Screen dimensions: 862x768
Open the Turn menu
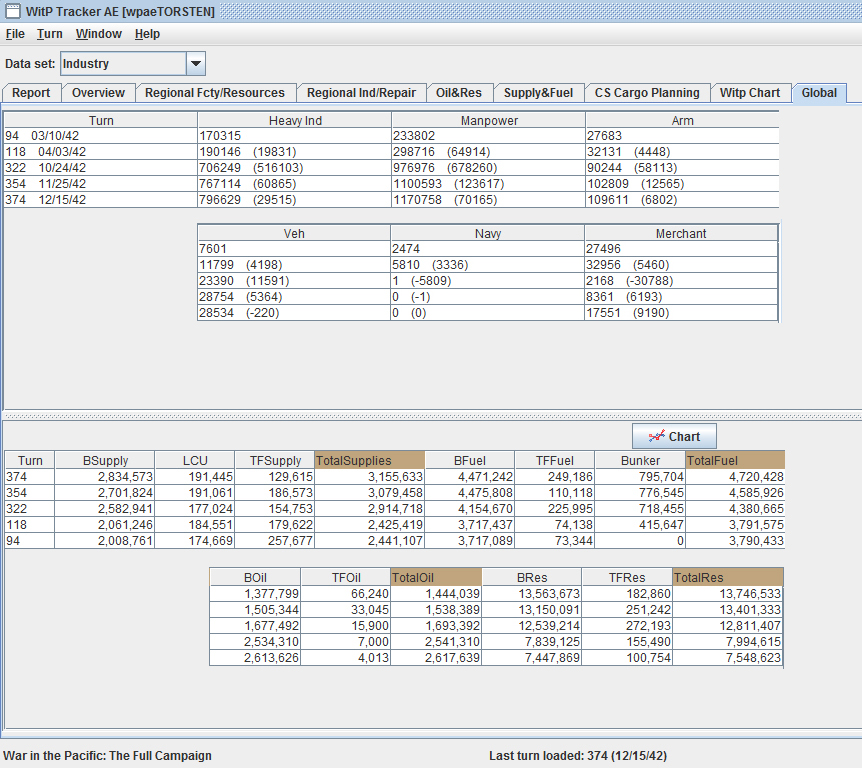pyautogui.click(x=49, y=34)
